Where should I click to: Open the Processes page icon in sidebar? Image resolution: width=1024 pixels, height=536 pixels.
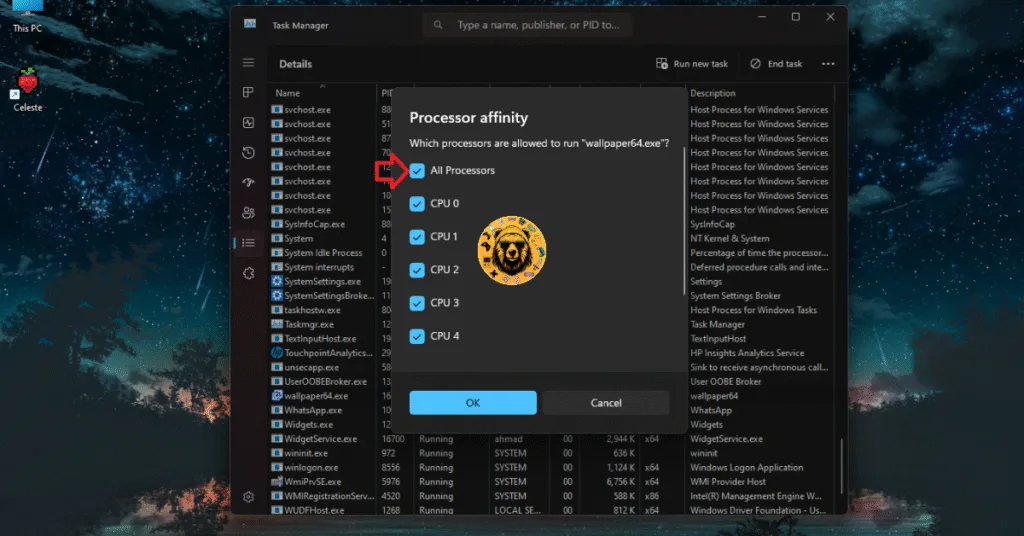pyautogui.click(x=248, y=93)
